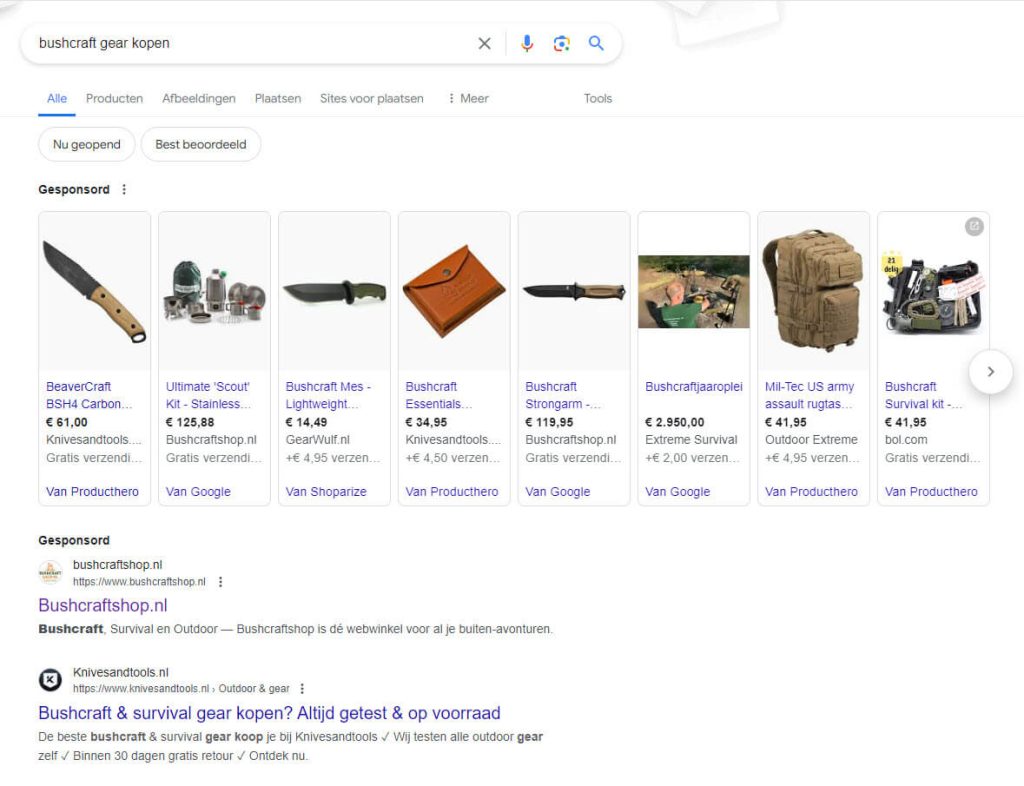Click the bushcraftshop.nl site favicon
This screenshot has width=1024, height=786.
click(50, 573)
